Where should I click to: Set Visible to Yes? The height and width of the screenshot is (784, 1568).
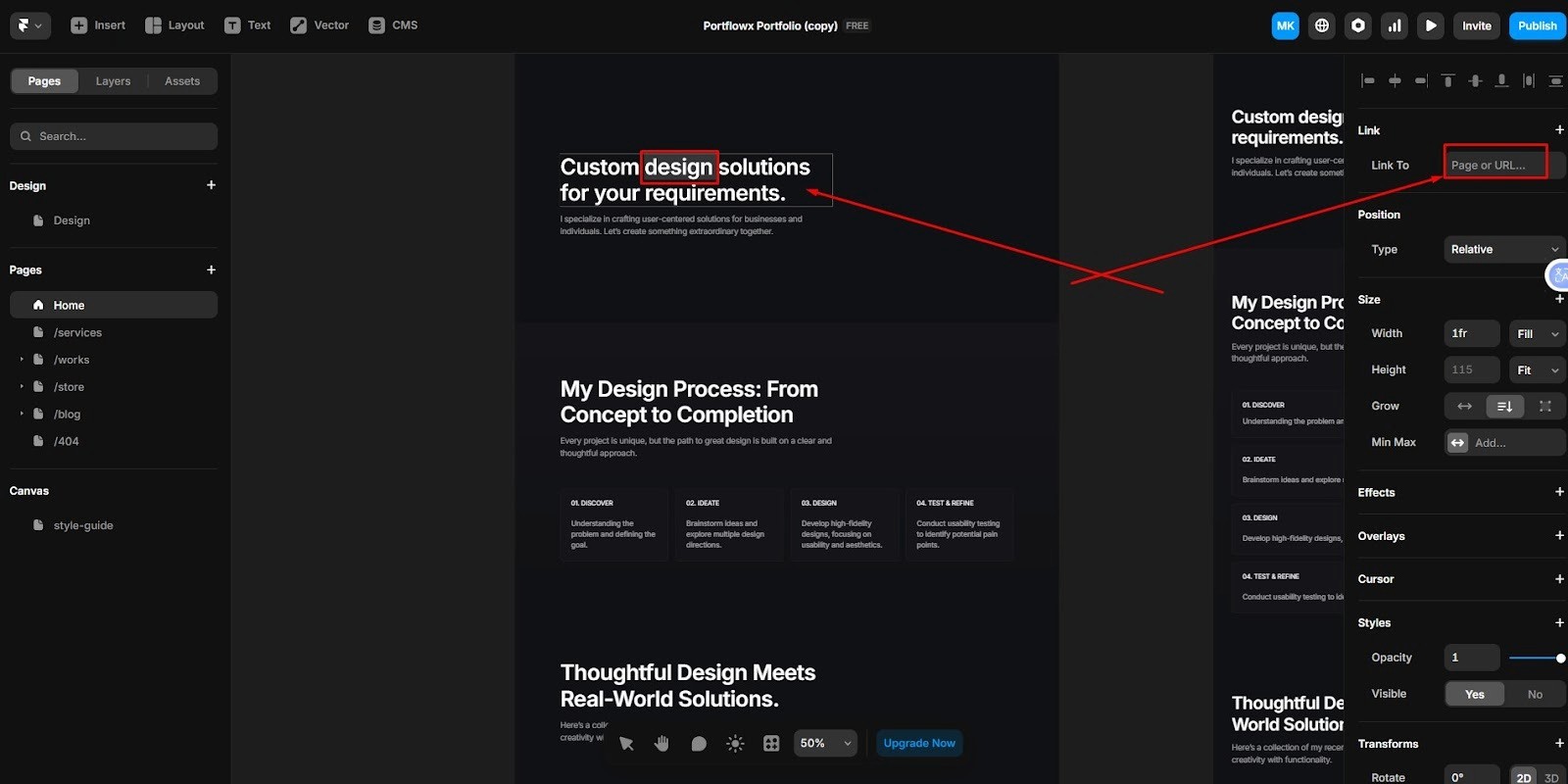pyautogui.click(x=1475, y=695)
